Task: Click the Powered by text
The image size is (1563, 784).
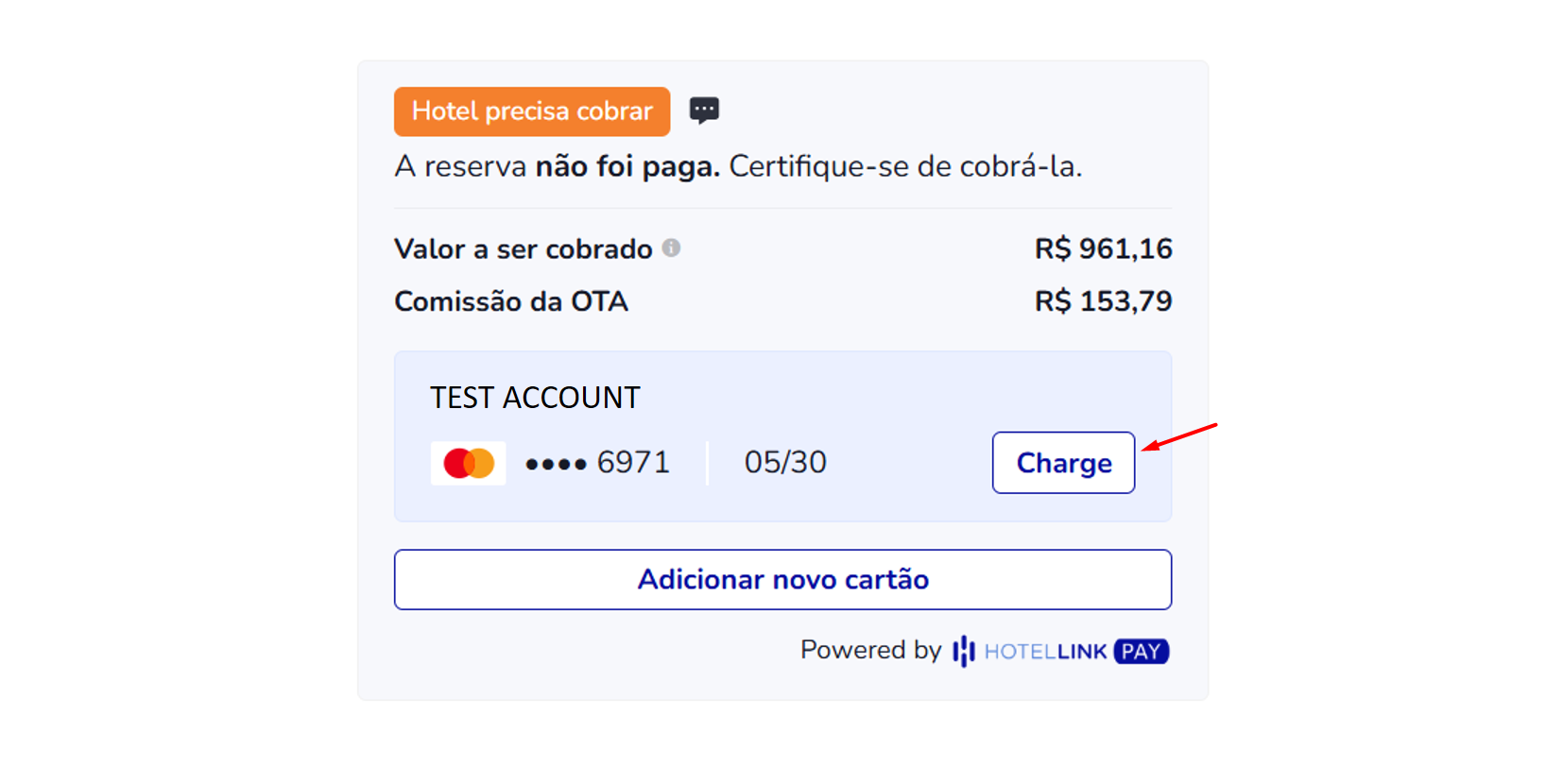Action: (x=870, y=650)
